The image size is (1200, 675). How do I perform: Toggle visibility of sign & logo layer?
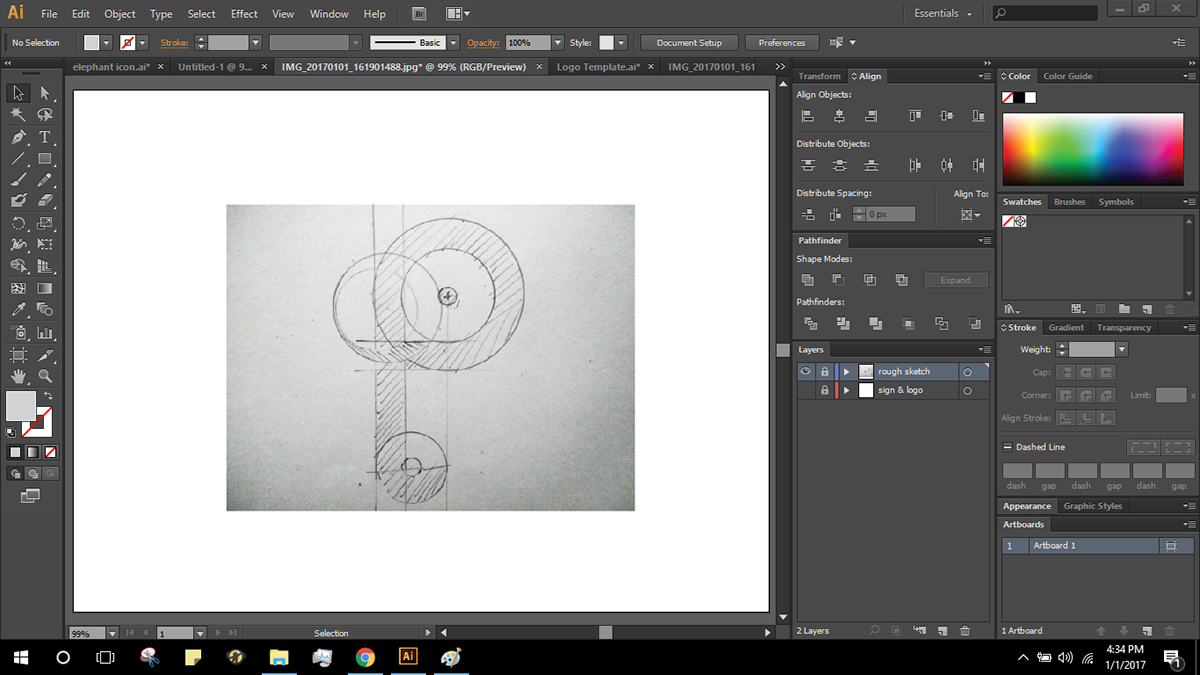805,390
